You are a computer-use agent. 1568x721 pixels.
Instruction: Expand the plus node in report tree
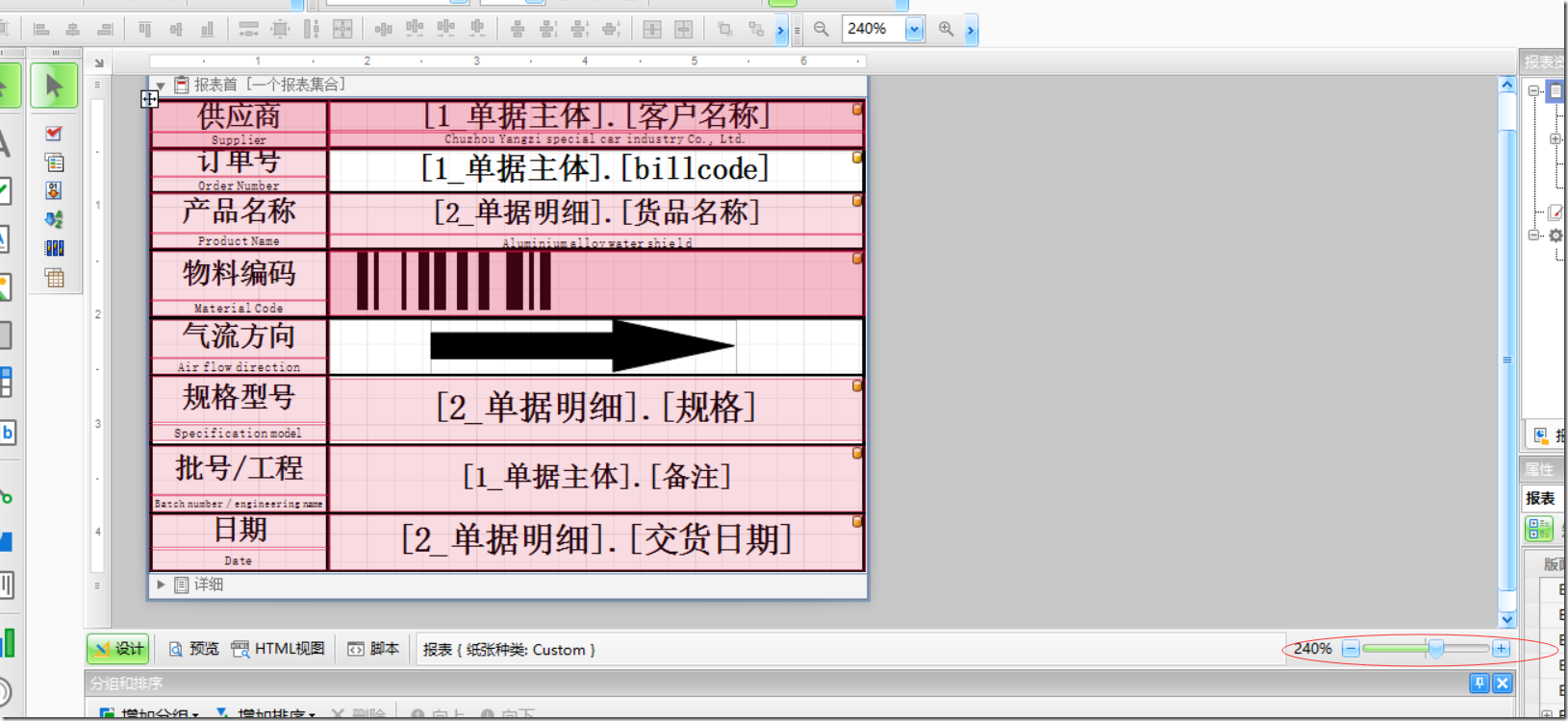[1555, 139]
